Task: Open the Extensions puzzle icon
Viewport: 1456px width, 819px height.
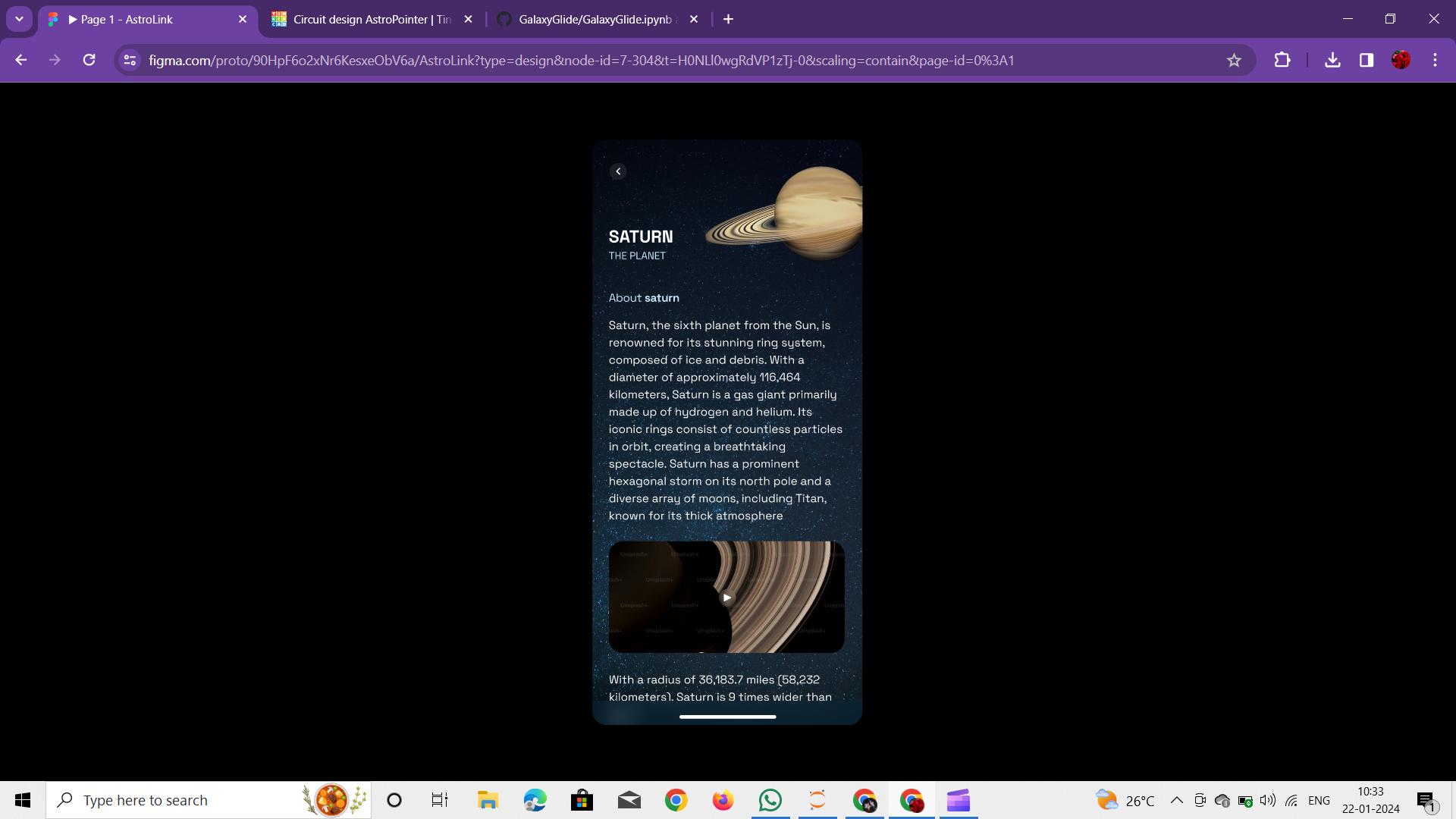Action: (1282, 60)
